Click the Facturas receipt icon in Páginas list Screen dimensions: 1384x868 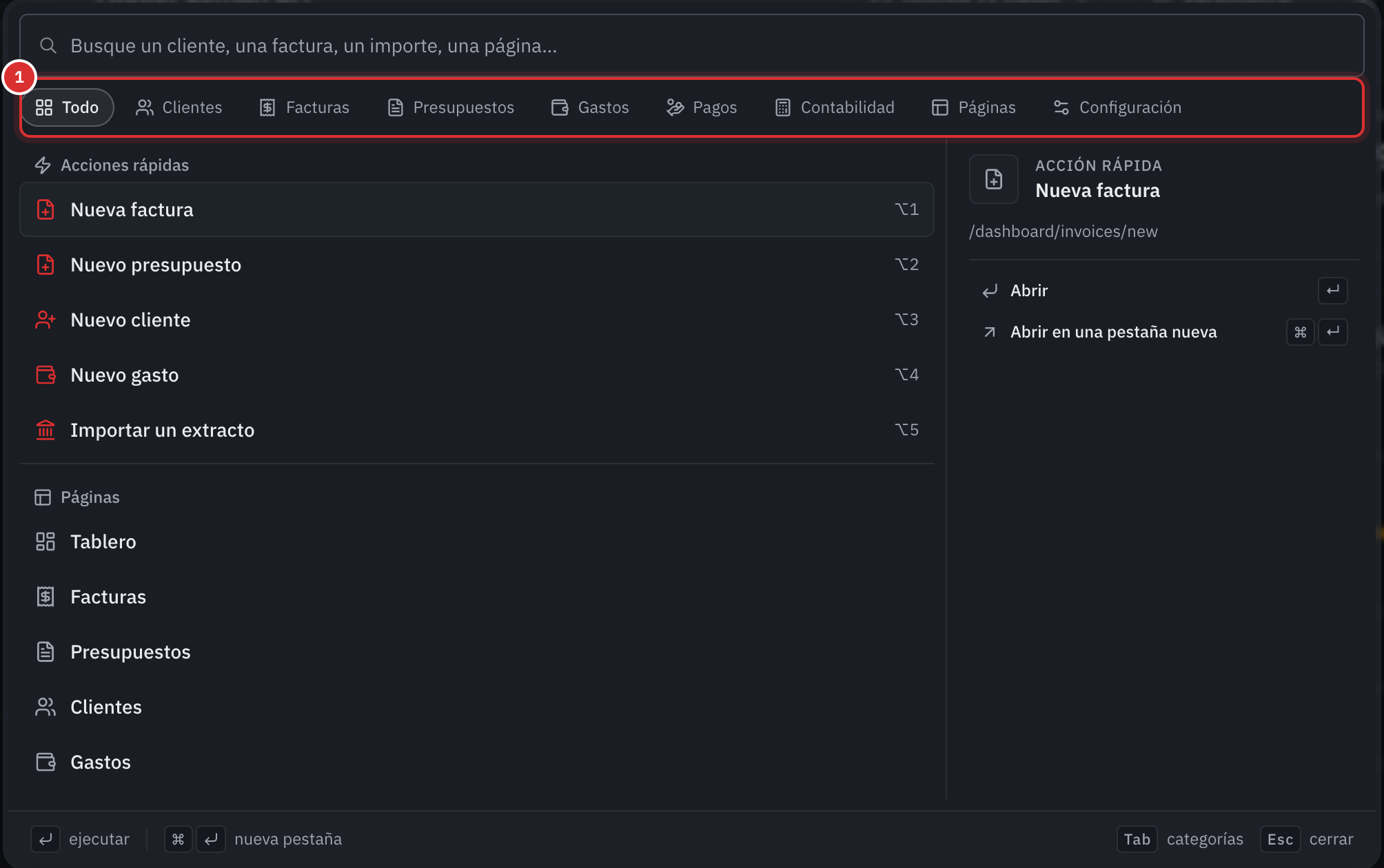coord(45,597)
